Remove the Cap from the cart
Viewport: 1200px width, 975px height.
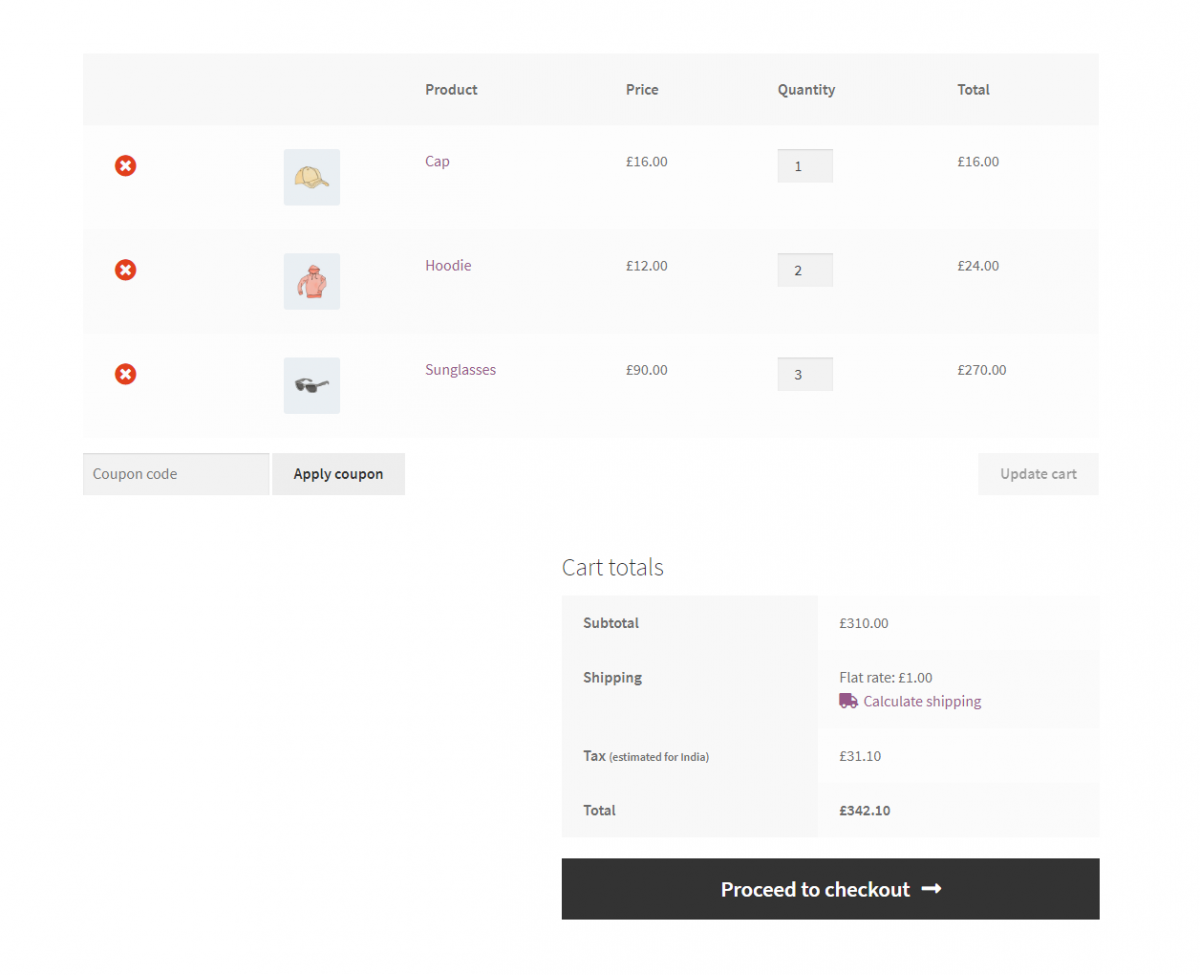(x=125, y=165)
